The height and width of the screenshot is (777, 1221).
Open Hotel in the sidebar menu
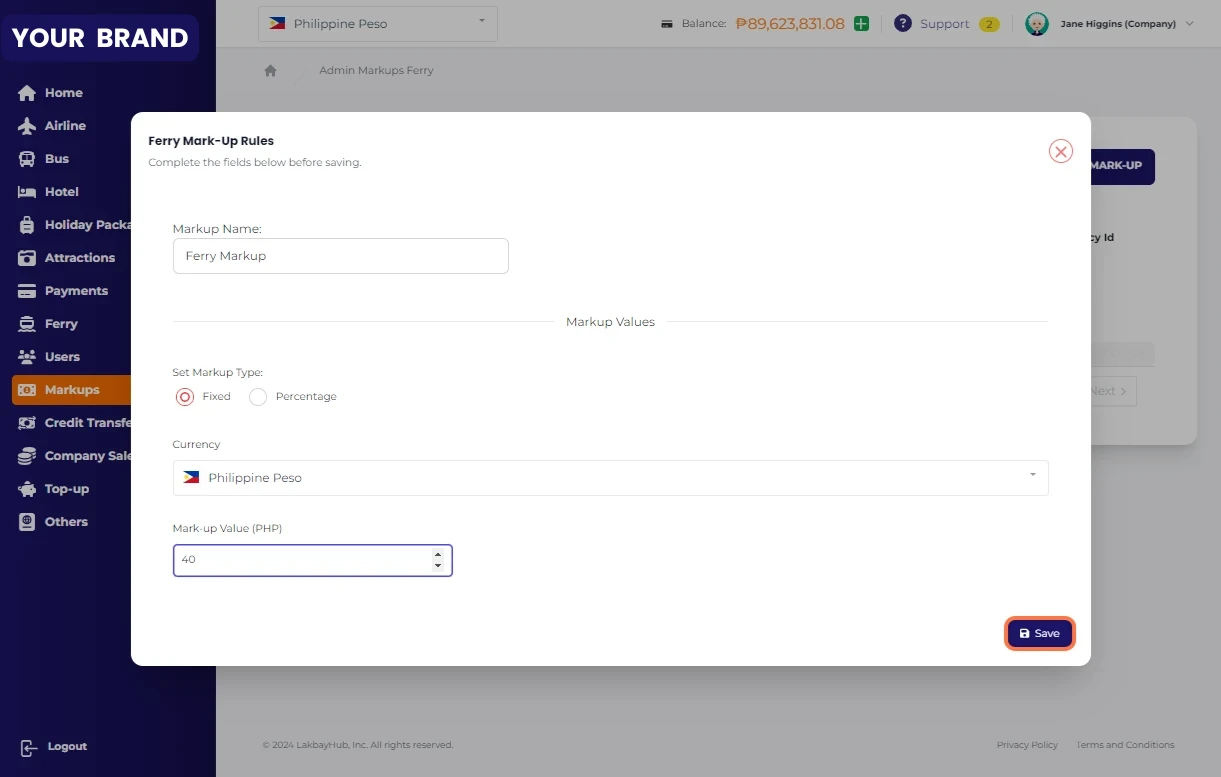click(61, 192)
